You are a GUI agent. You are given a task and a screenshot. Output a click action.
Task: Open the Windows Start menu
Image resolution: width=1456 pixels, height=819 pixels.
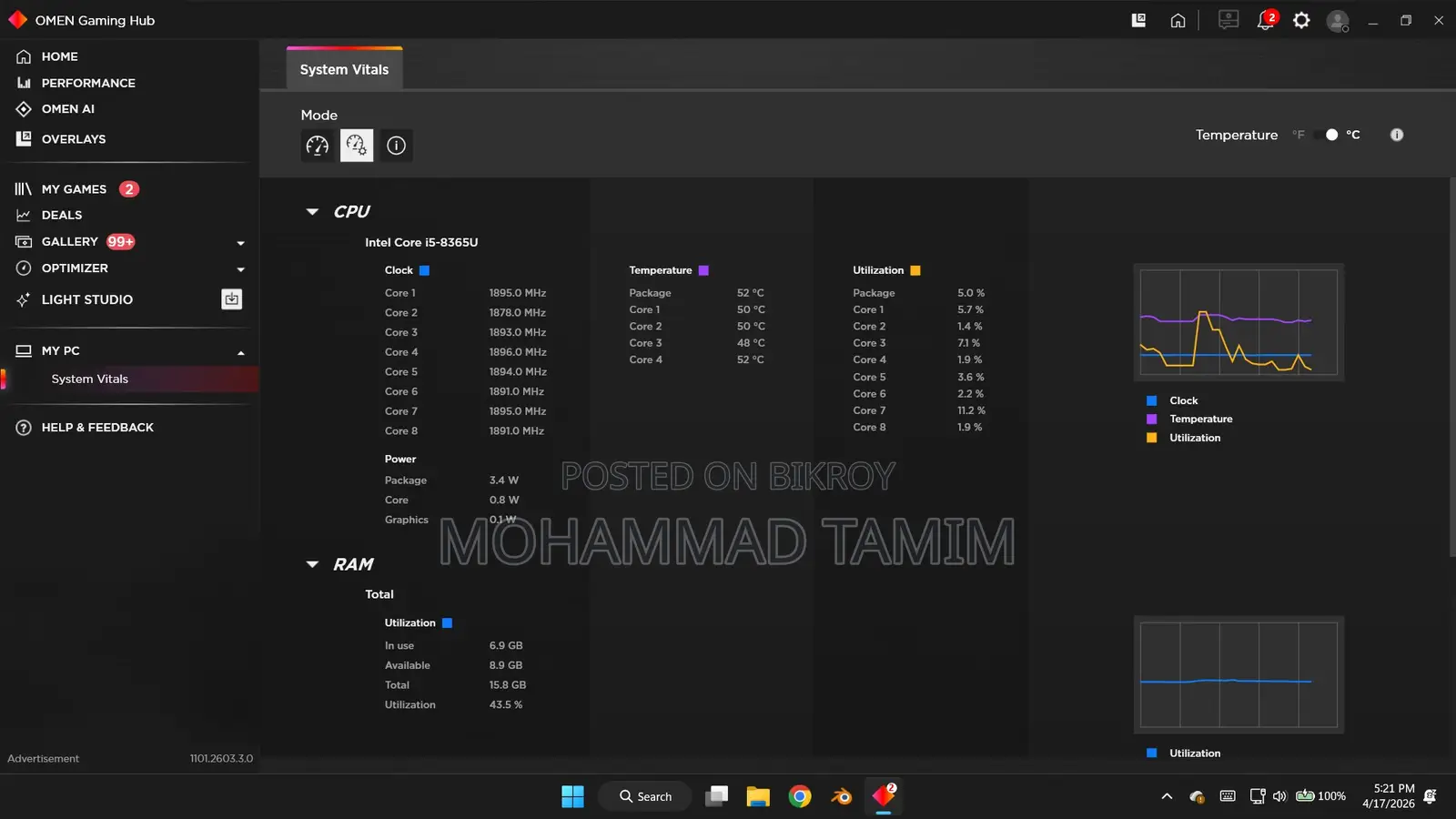coord(572,796)
